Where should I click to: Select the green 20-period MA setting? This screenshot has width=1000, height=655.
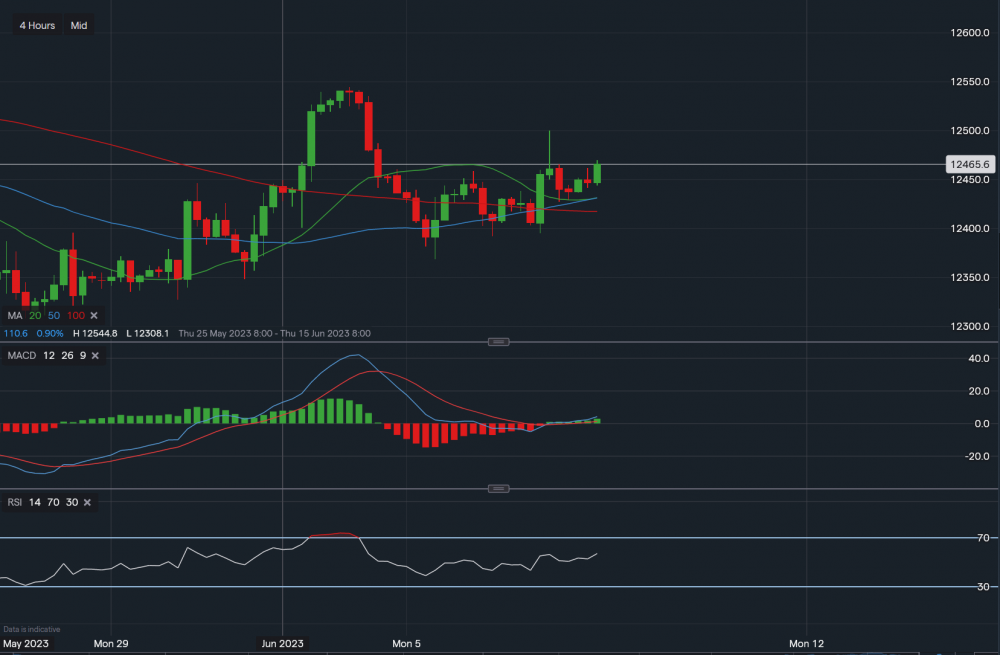[x=35, y=316]
